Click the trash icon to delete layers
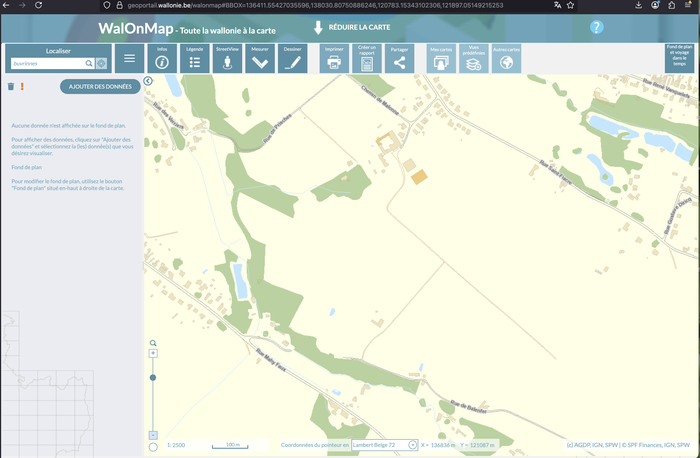 click(11, 86)
